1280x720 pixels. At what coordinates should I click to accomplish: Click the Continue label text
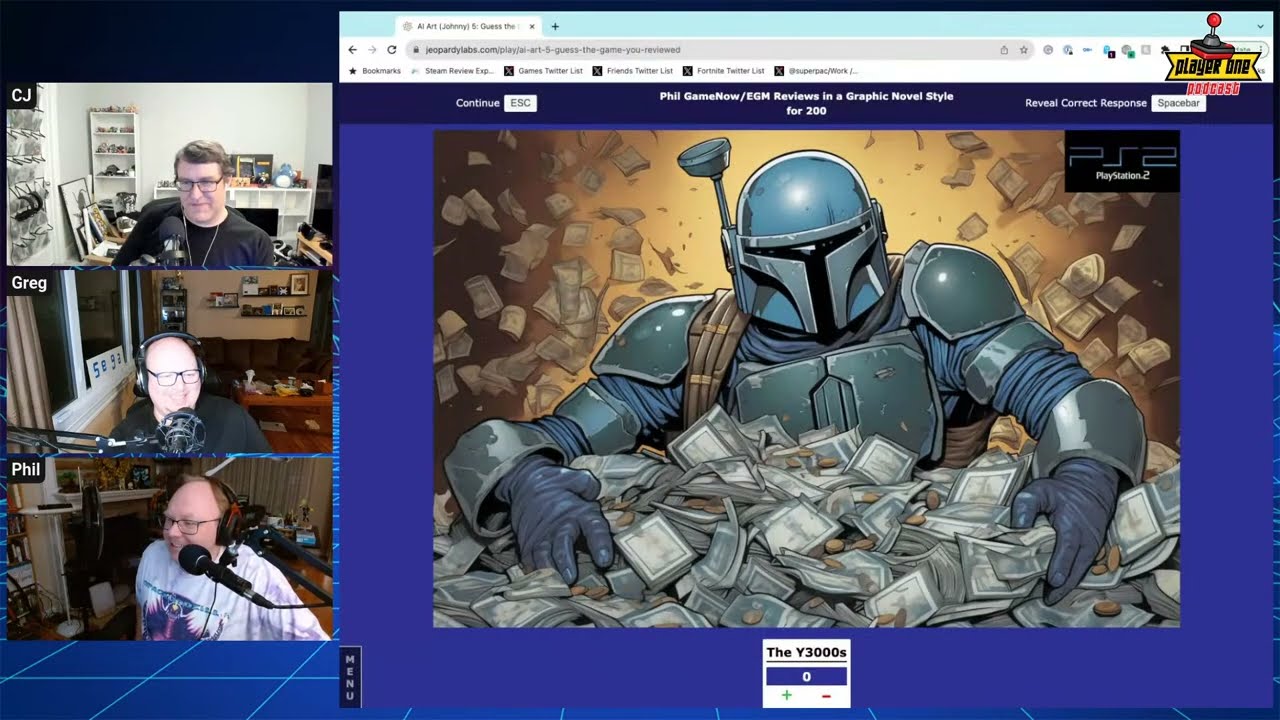[477, 103]
